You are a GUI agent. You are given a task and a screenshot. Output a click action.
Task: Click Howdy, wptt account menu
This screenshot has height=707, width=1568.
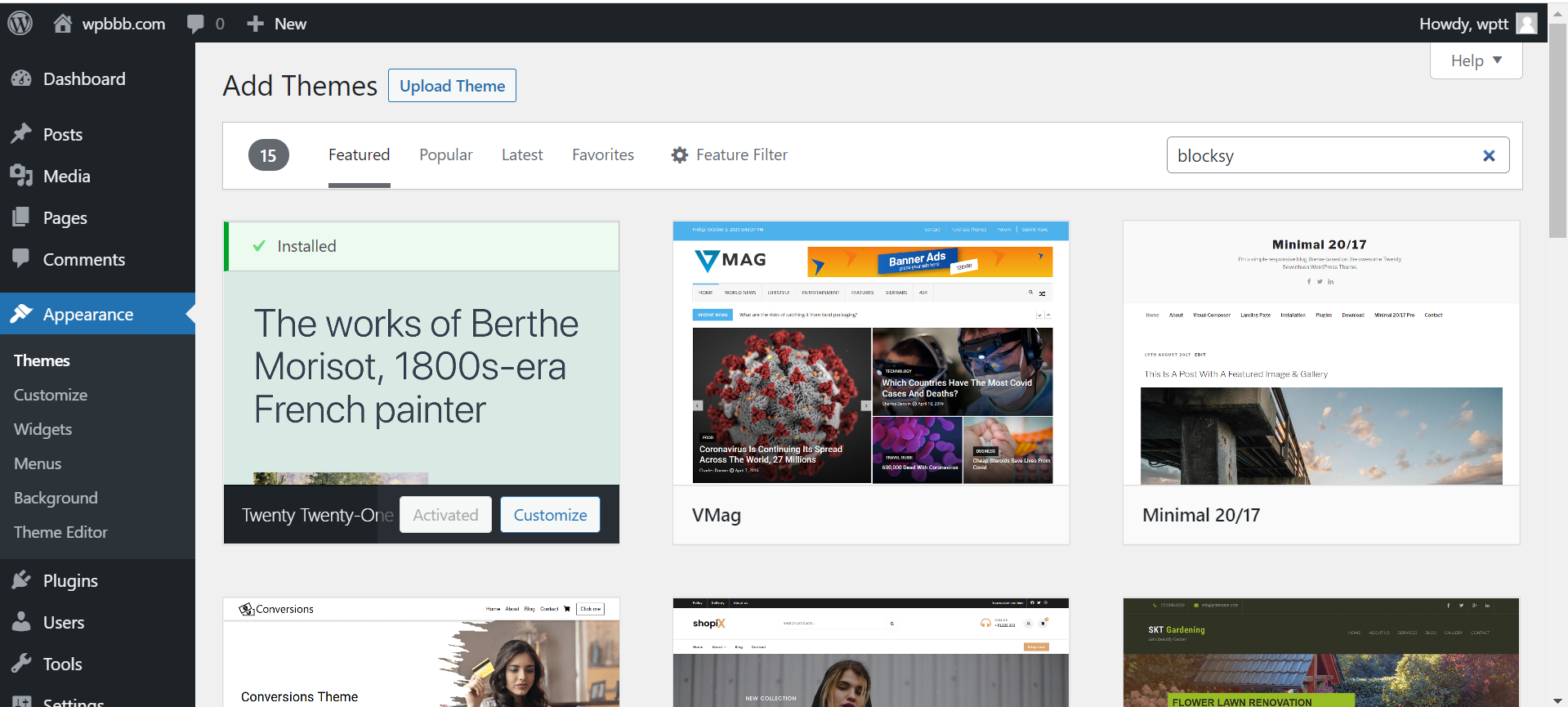1477,24
